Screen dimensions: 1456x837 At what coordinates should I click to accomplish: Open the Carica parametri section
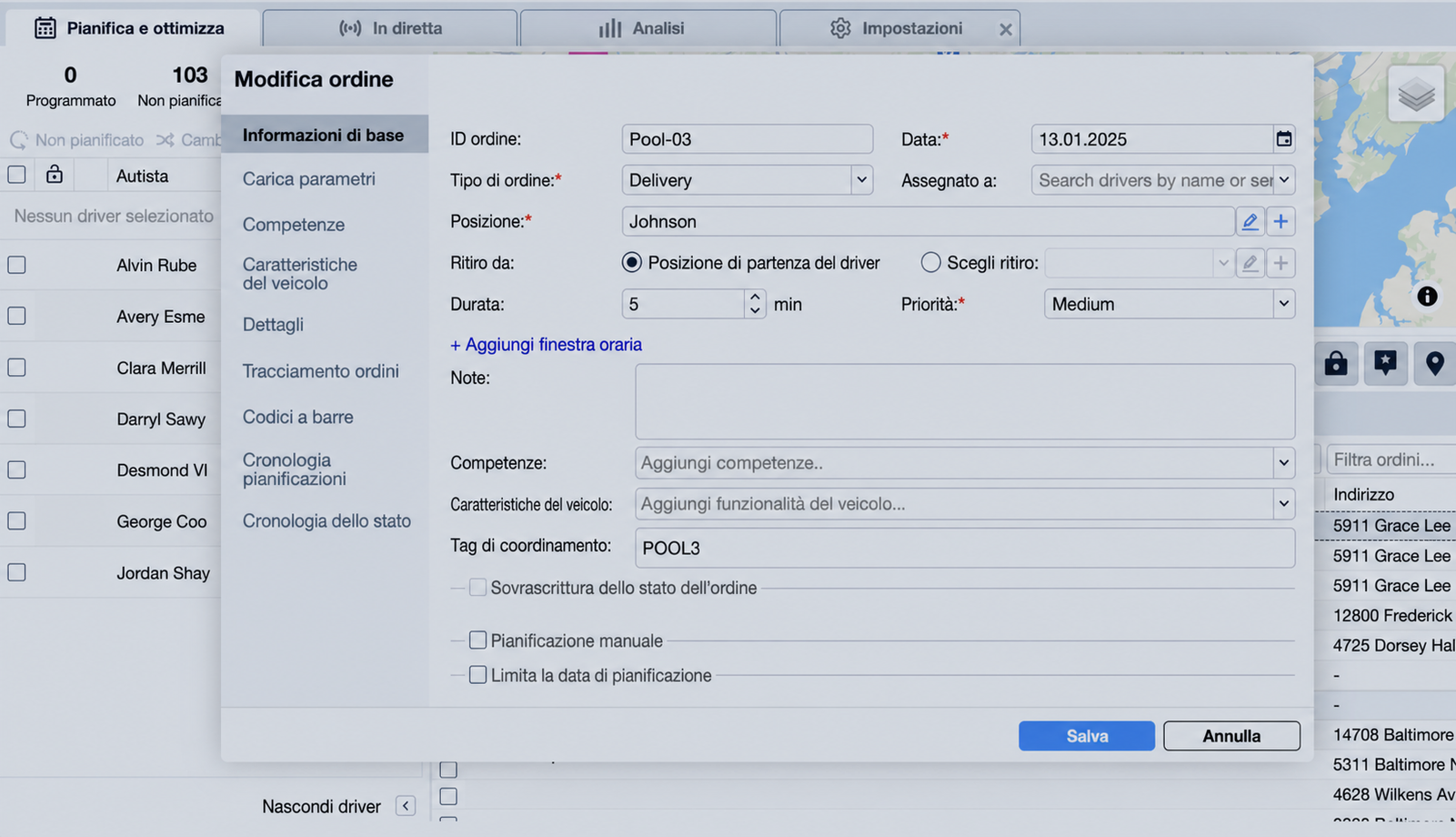pos(308,178)
